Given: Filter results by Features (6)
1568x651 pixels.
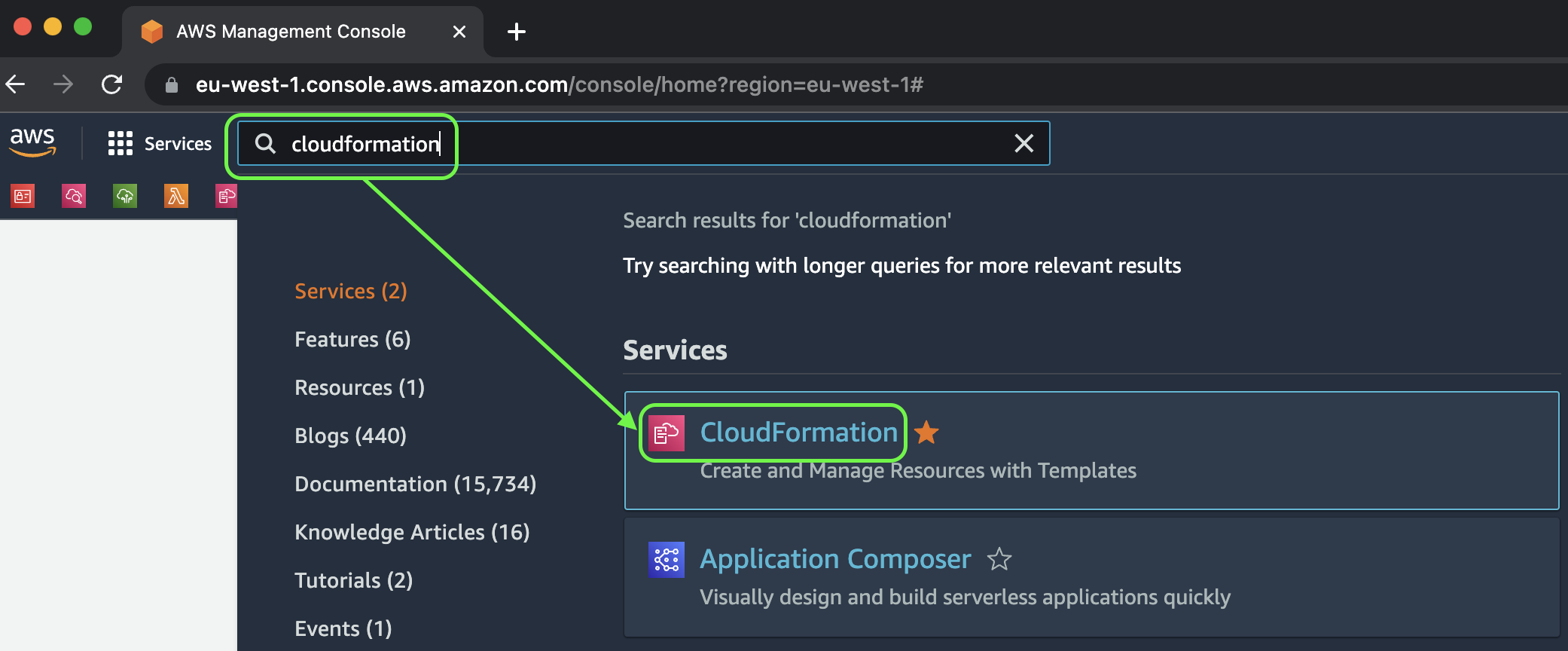Looking at the screenshot, I should click(x=352, y=339).
